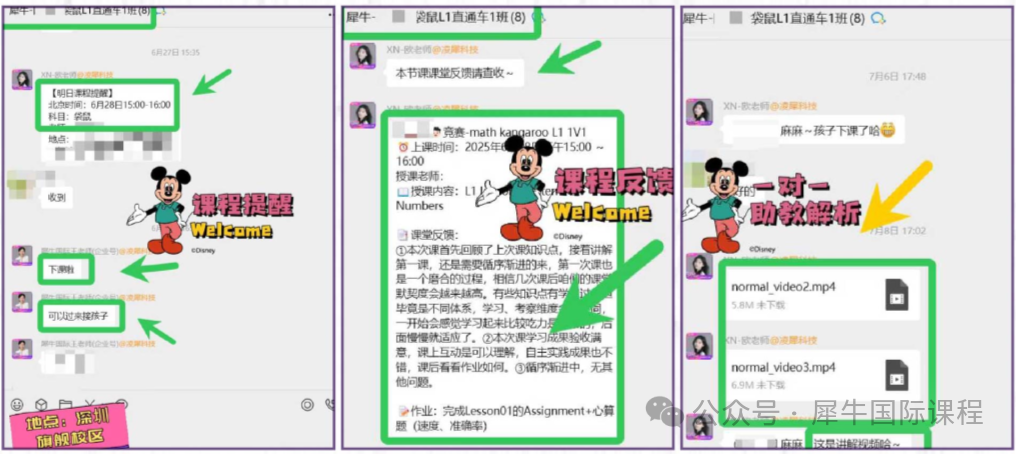Click the round target icon in left toolbar
Image resolution: width=1016 pixels, height=454 pixels.
[x=307, y=405]
